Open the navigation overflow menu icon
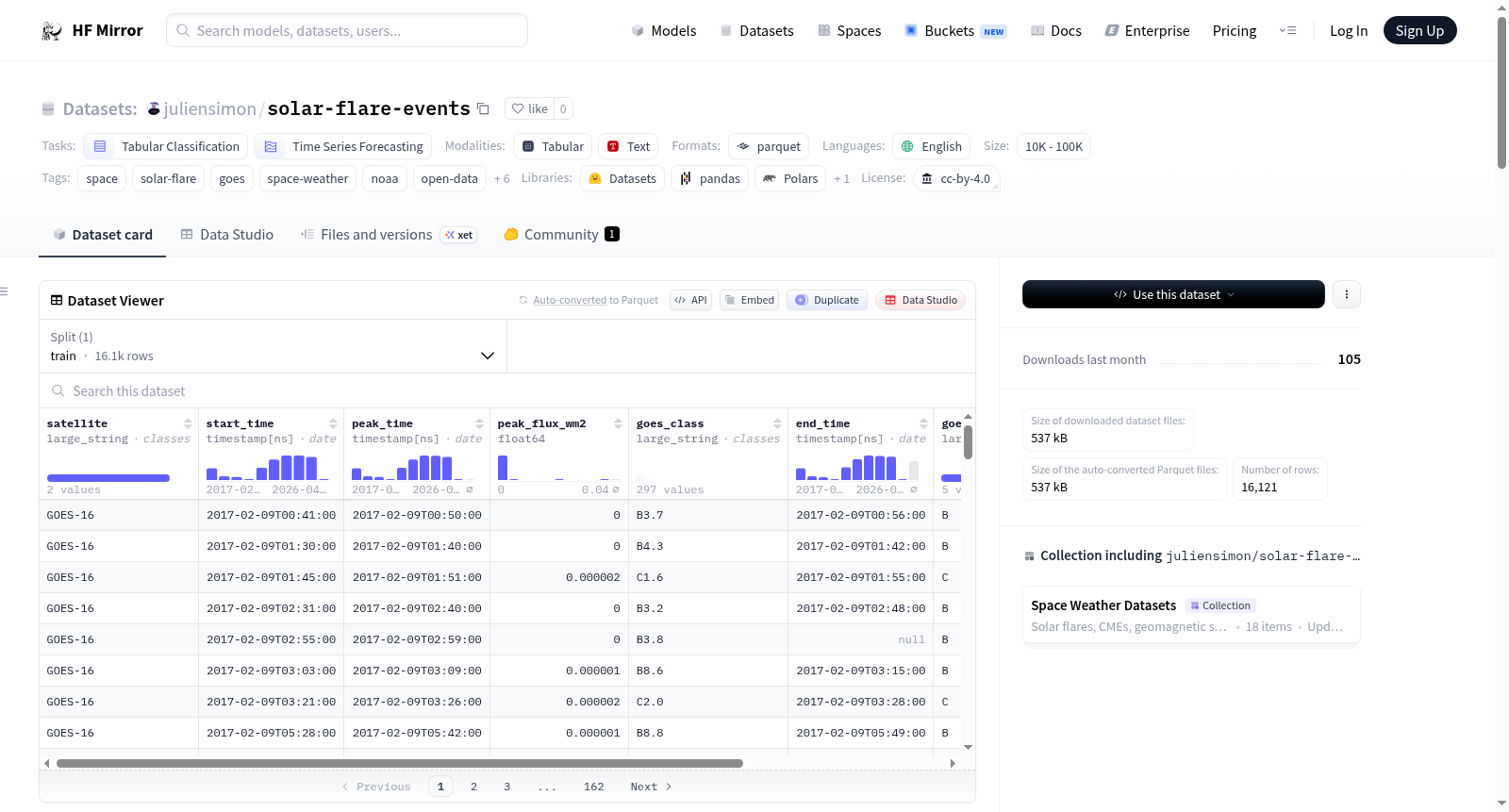1509x812 pixels. [1287, 30]
